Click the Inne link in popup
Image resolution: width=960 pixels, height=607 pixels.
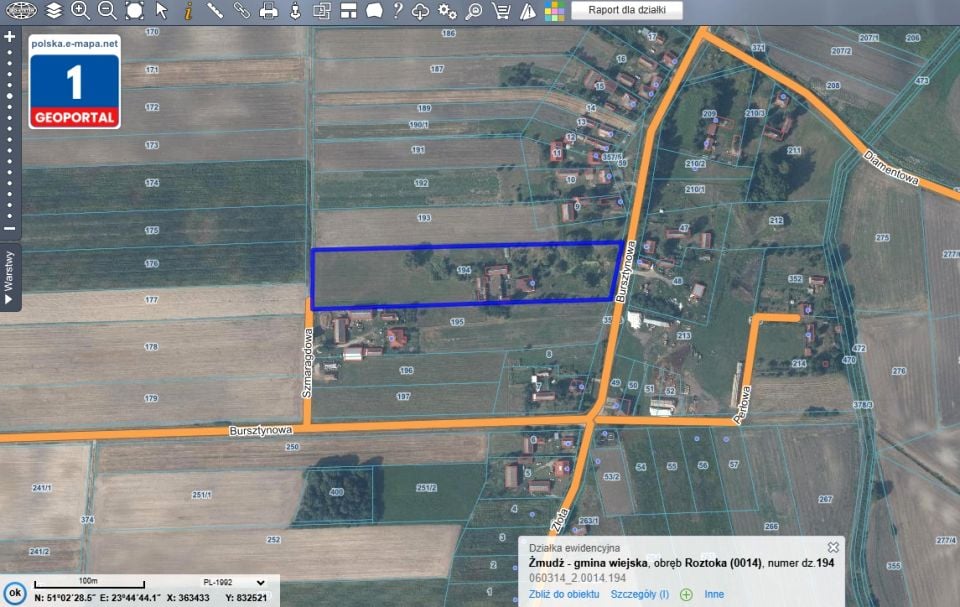[x=714, y=594]
